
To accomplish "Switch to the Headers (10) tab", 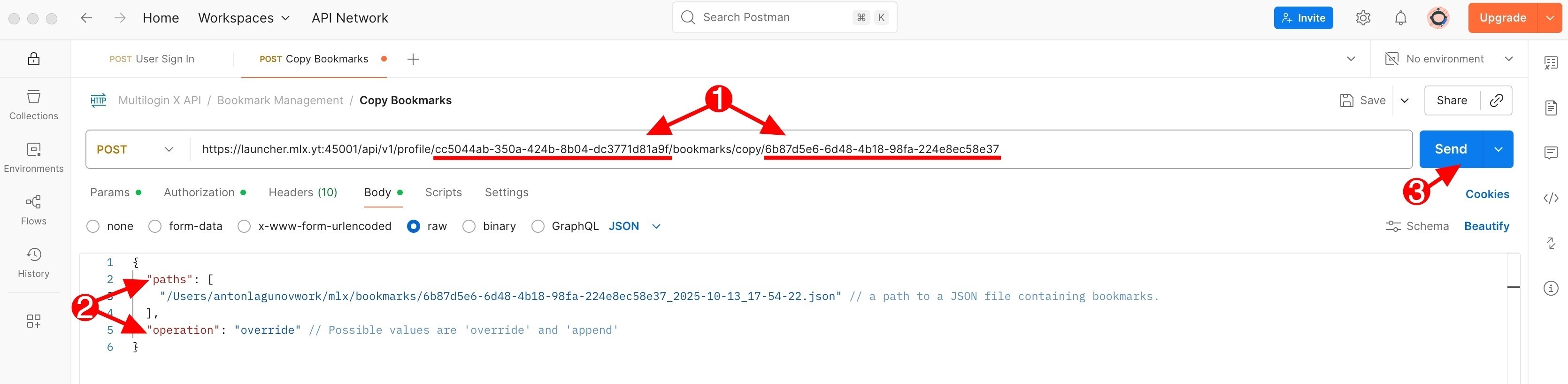I will (302, 192).
